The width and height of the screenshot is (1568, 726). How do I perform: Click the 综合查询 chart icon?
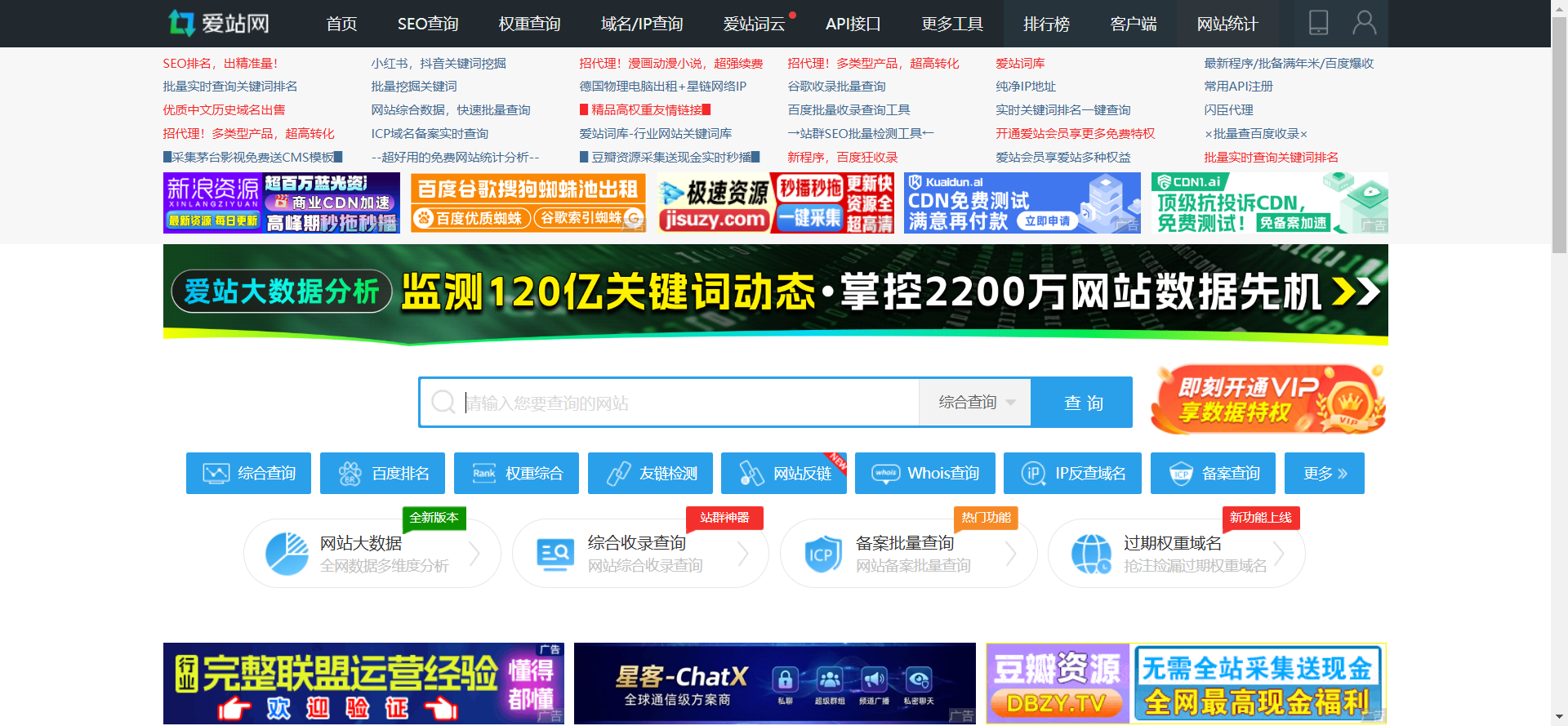click(x=216, y=474)
